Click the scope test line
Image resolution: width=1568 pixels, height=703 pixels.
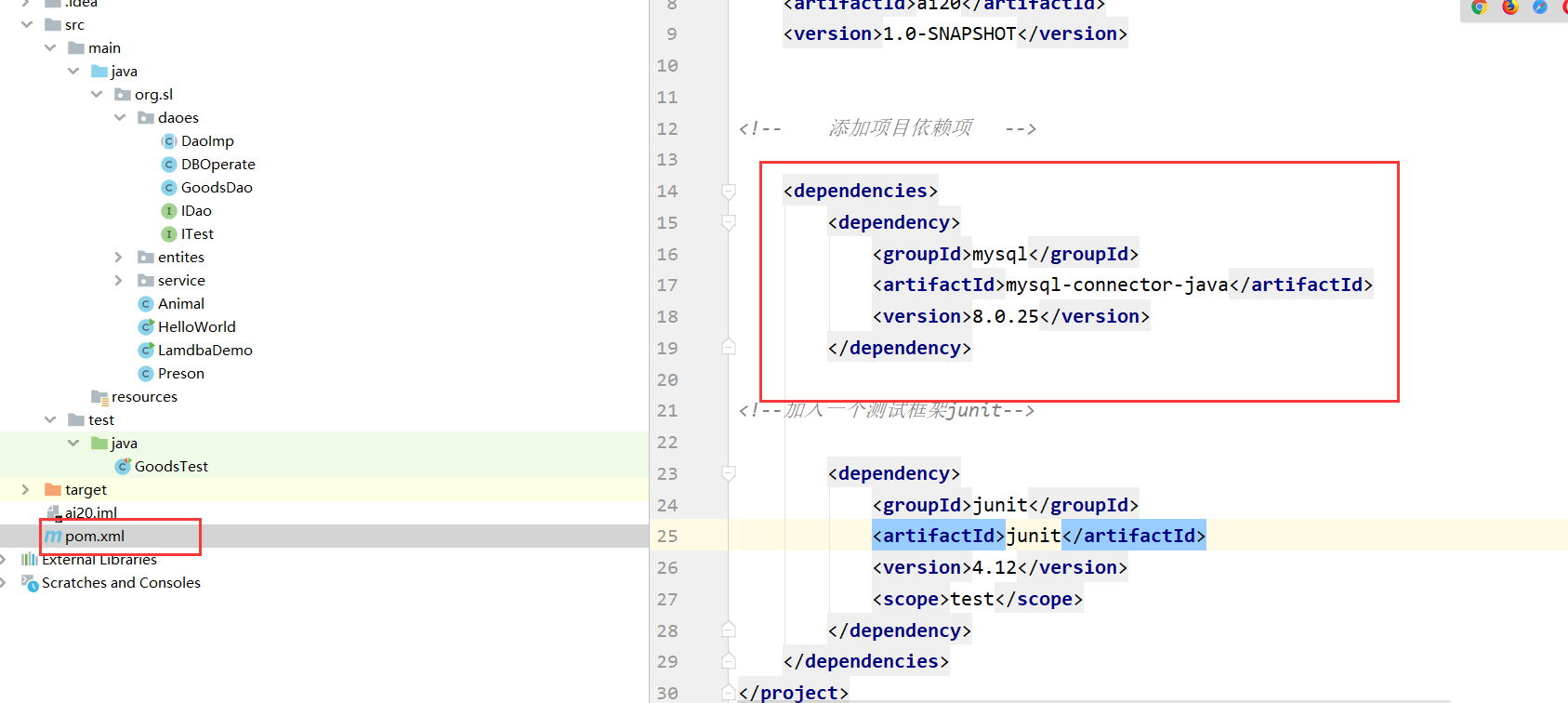point(978,599)
